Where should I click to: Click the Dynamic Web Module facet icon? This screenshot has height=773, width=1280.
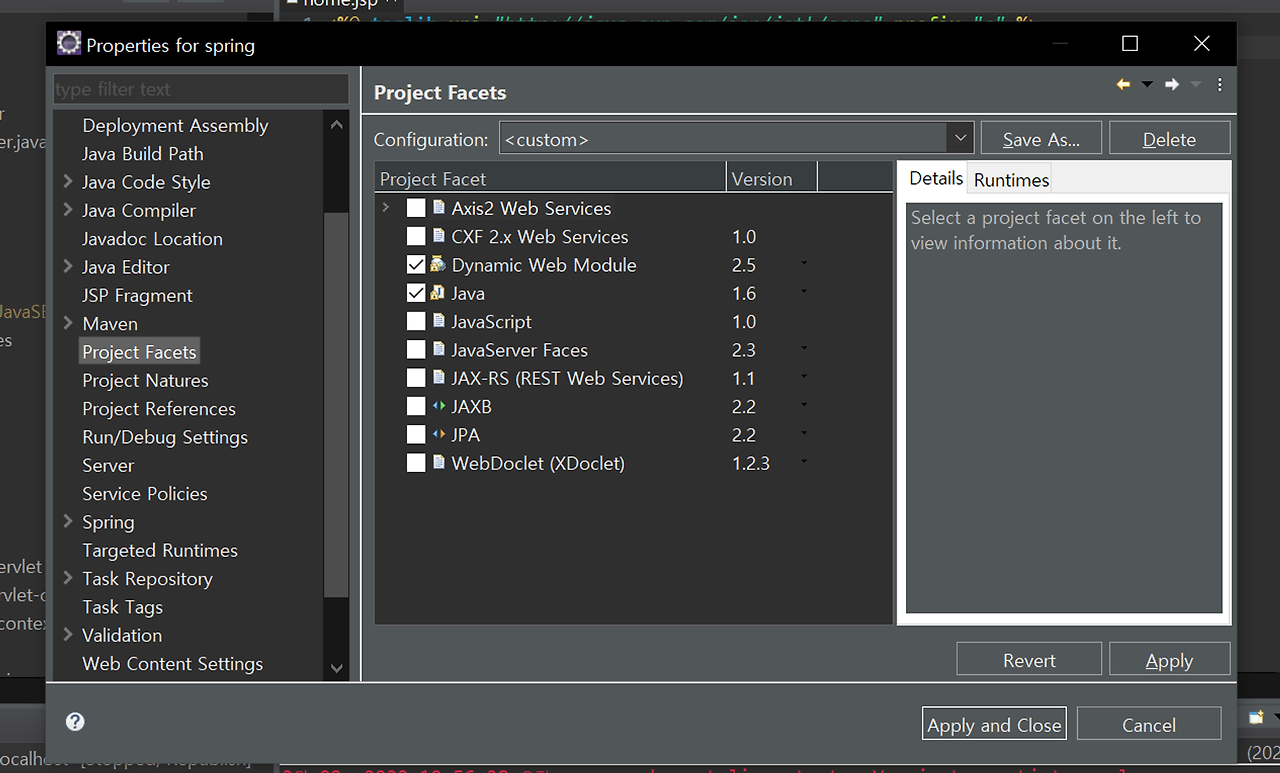[438, 265]
